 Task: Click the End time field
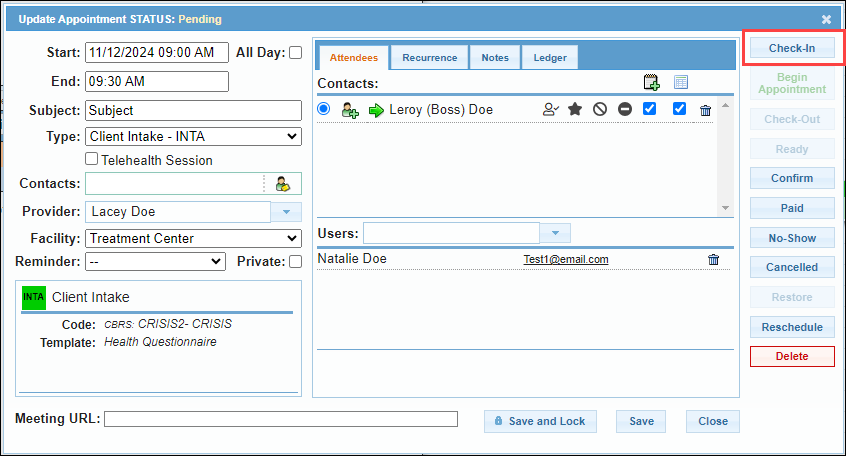(157, 81)
